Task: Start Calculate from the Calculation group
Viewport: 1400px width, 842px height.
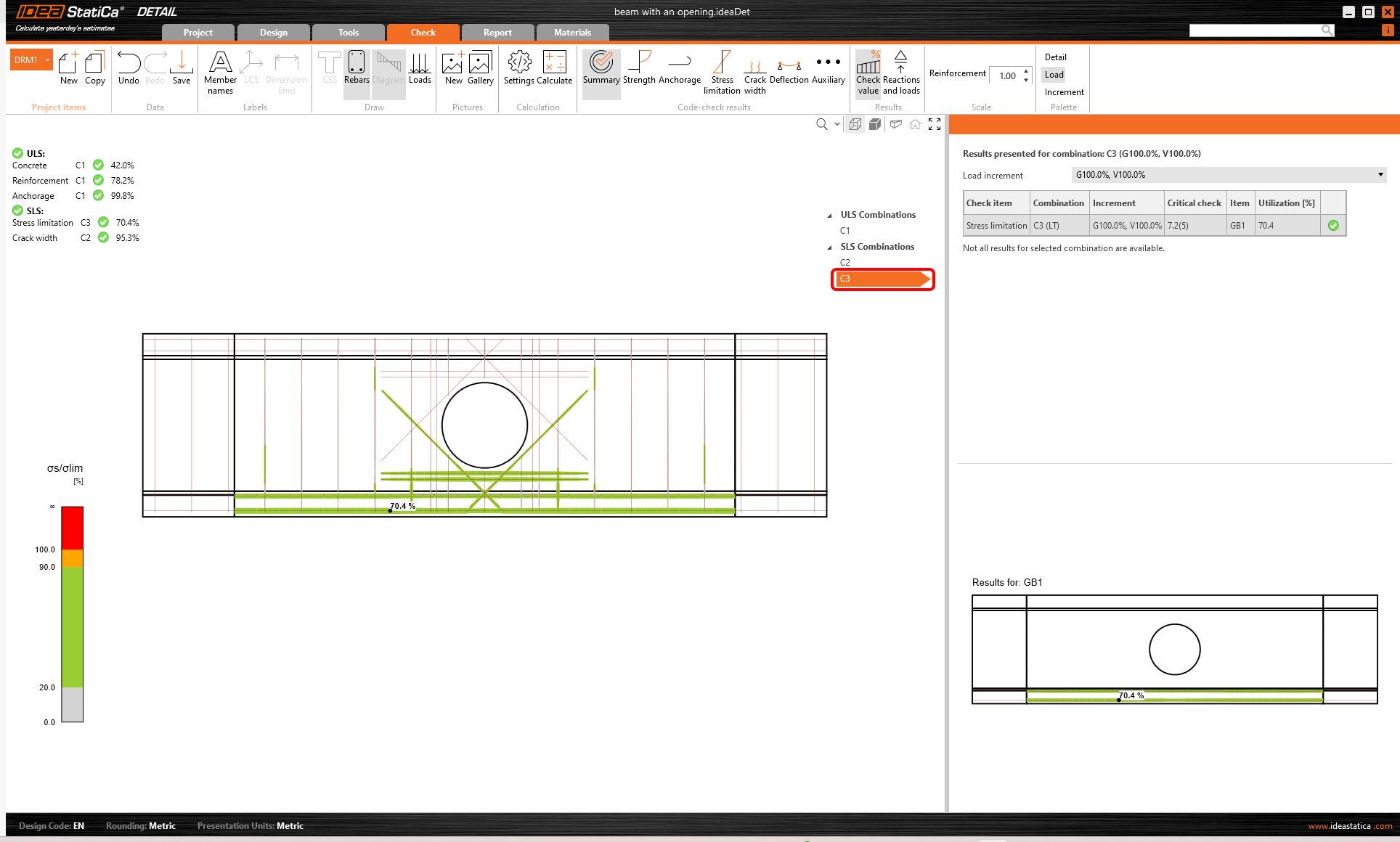Action: click(x=555, y=70)
